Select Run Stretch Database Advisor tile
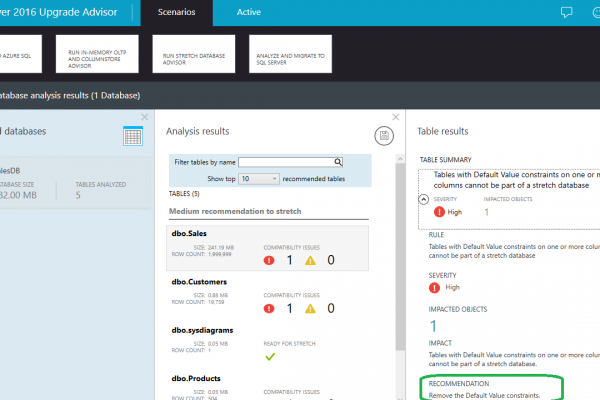 (x=194, y=54)
